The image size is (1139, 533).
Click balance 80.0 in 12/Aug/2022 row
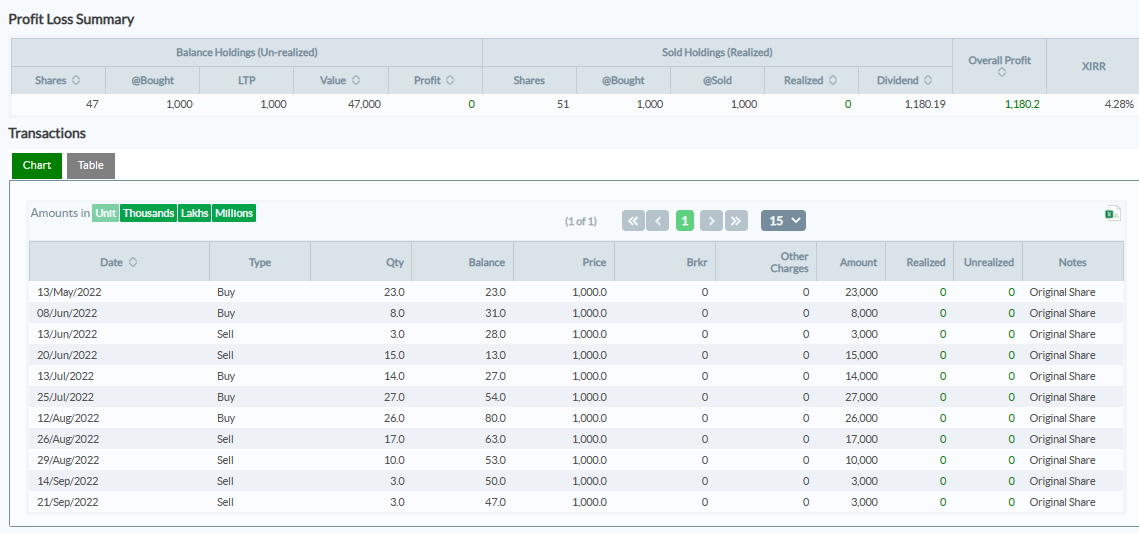pyautogui.click(x=494, y=418)
